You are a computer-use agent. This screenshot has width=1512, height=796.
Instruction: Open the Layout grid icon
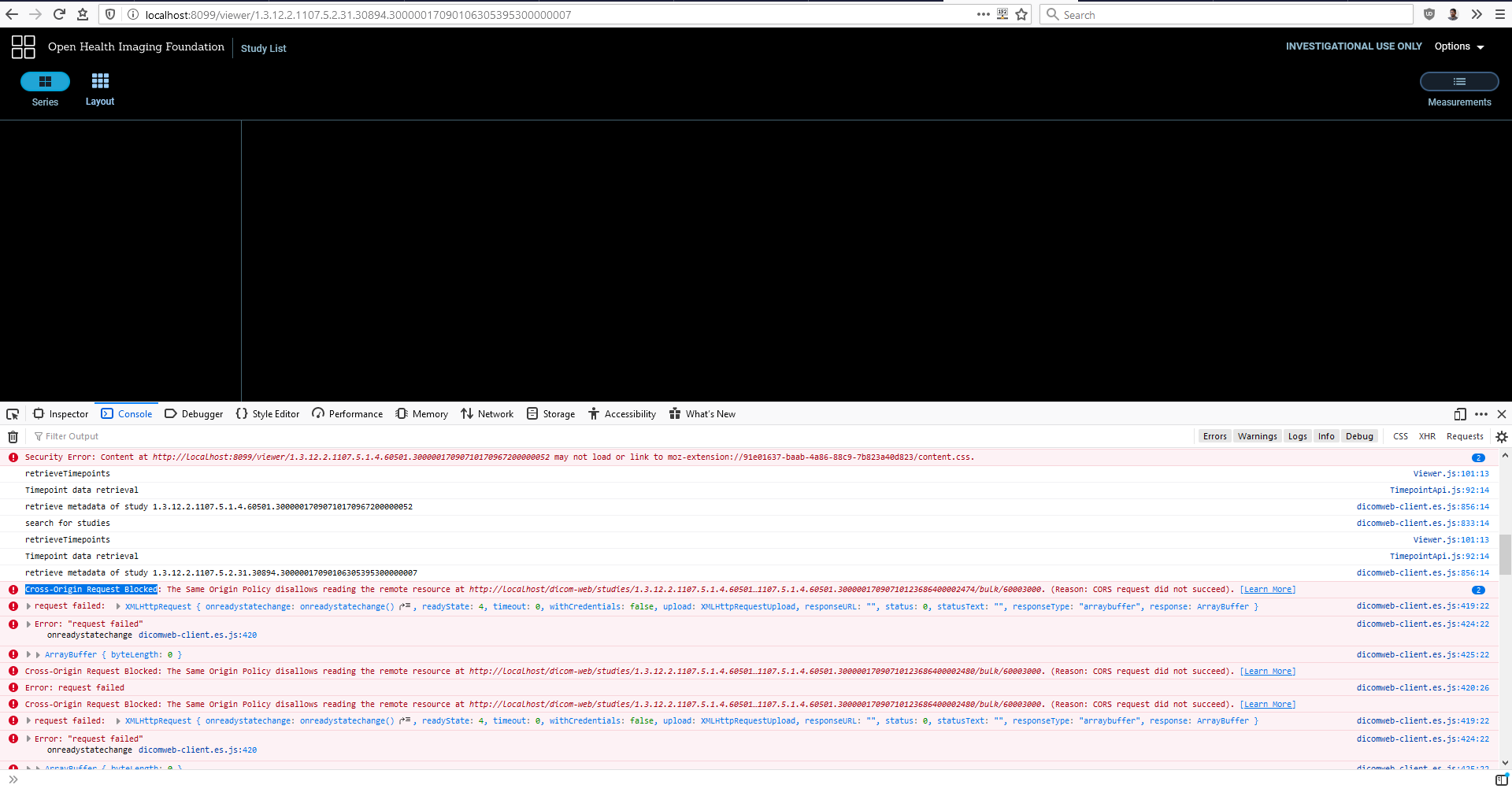[x=99, y=81]
